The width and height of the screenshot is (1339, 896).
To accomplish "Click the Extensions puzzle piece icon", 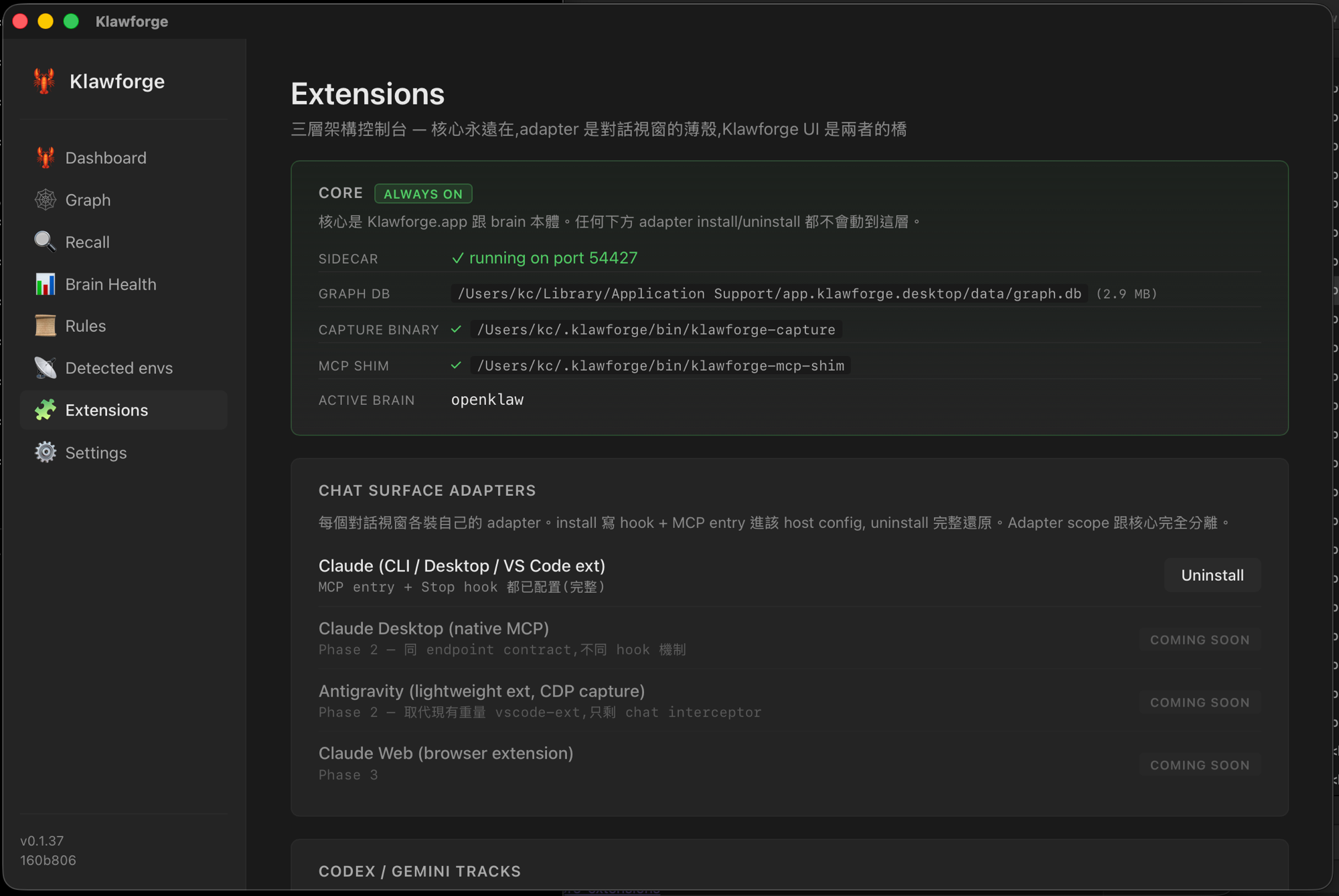I will [x=45, y=410].
